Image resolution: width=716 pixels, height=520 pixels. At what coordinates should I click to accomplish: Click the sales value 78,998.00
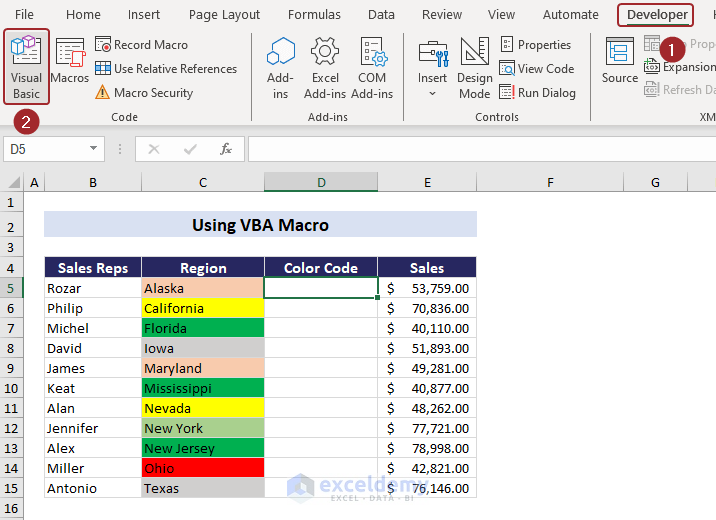427,448
